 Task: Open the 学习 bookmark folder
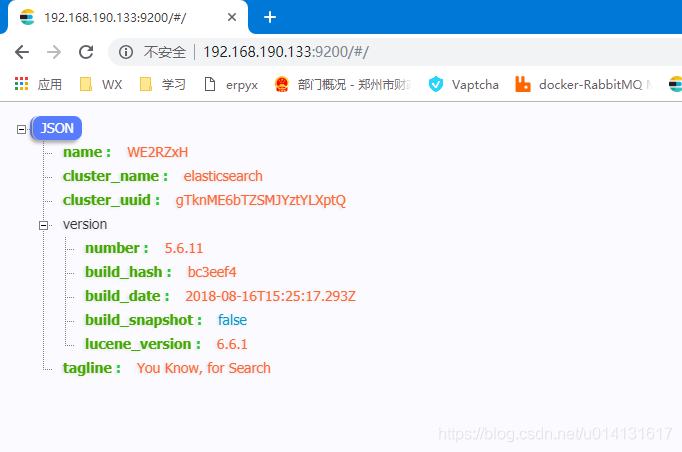click(163, 84)
